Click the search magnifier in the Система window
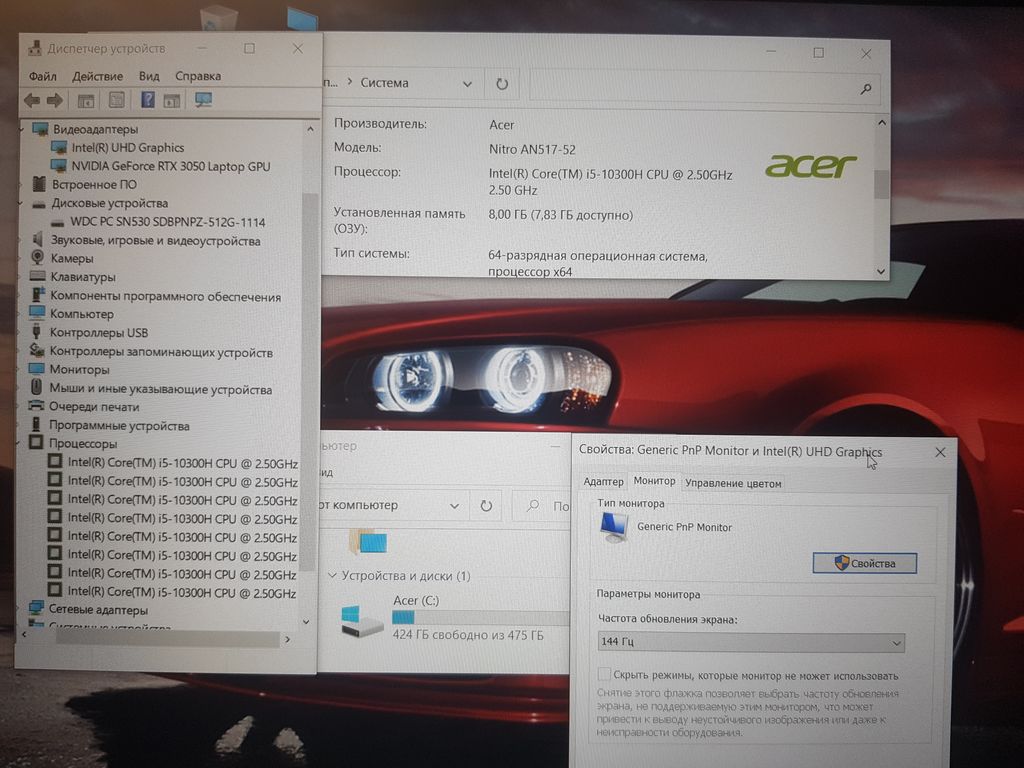The width and height of the screenshot is (1024, 768). point(866,89)
